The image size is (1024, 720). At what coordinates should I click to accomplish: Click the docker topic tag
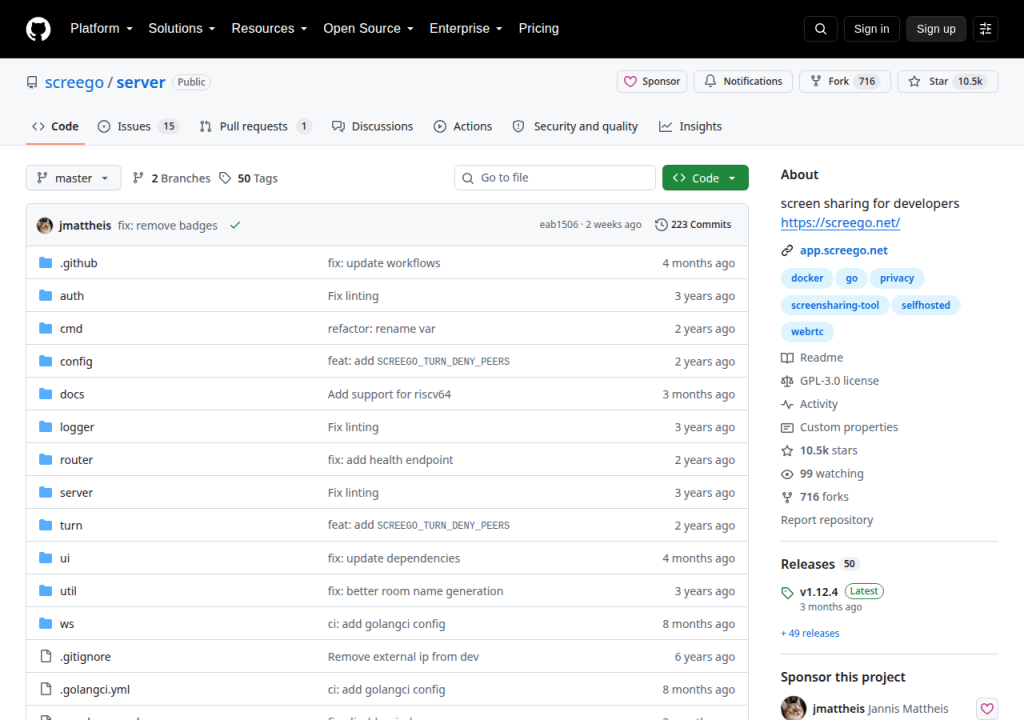click(807, 278)
